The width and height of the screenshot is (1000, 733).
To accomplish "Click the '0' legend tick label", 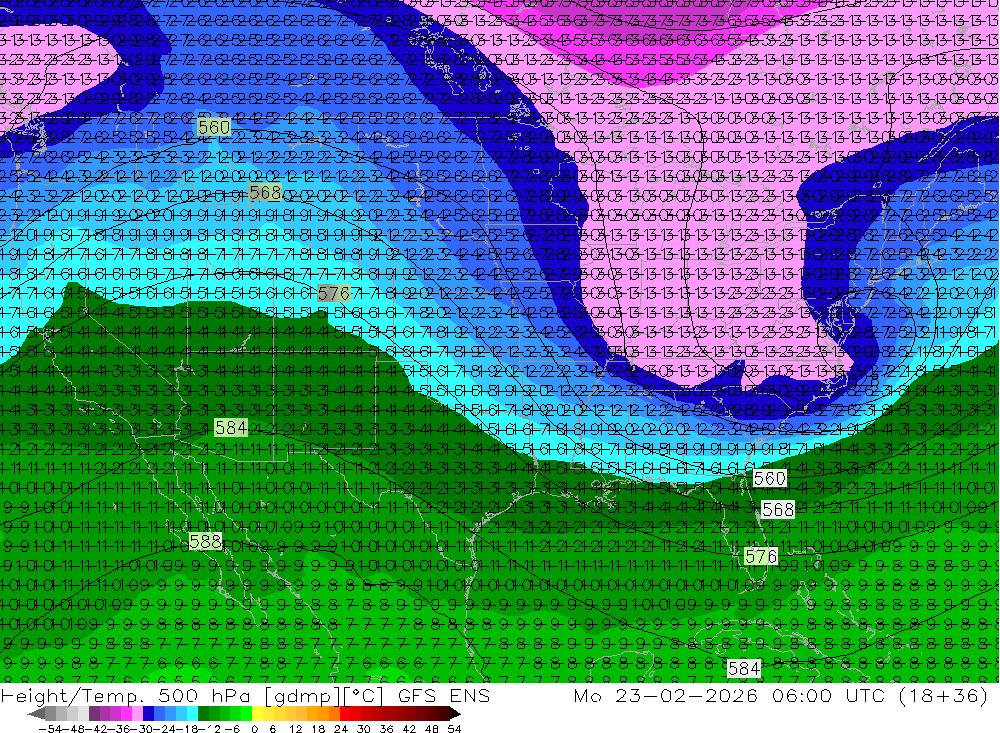I will (254, 729).
